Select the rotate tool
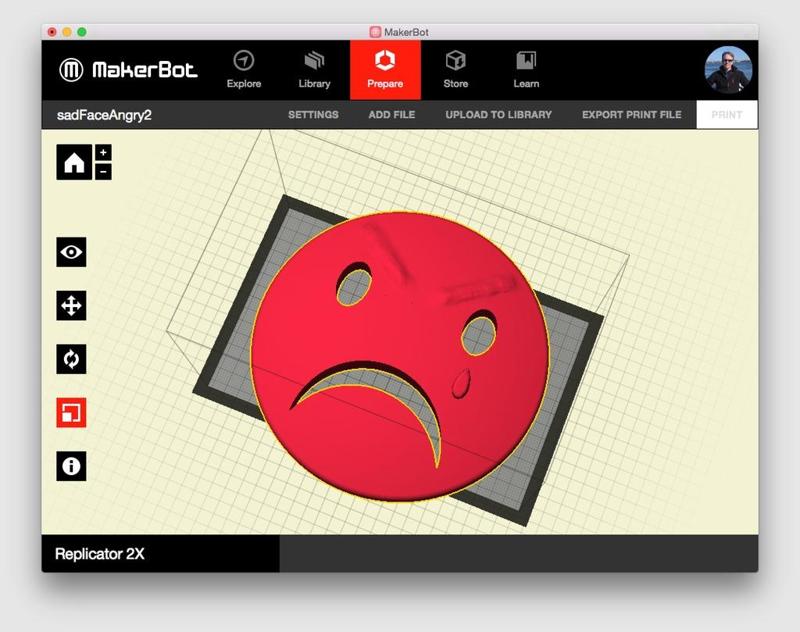This screenshot has height=632, width=800. 71,359
